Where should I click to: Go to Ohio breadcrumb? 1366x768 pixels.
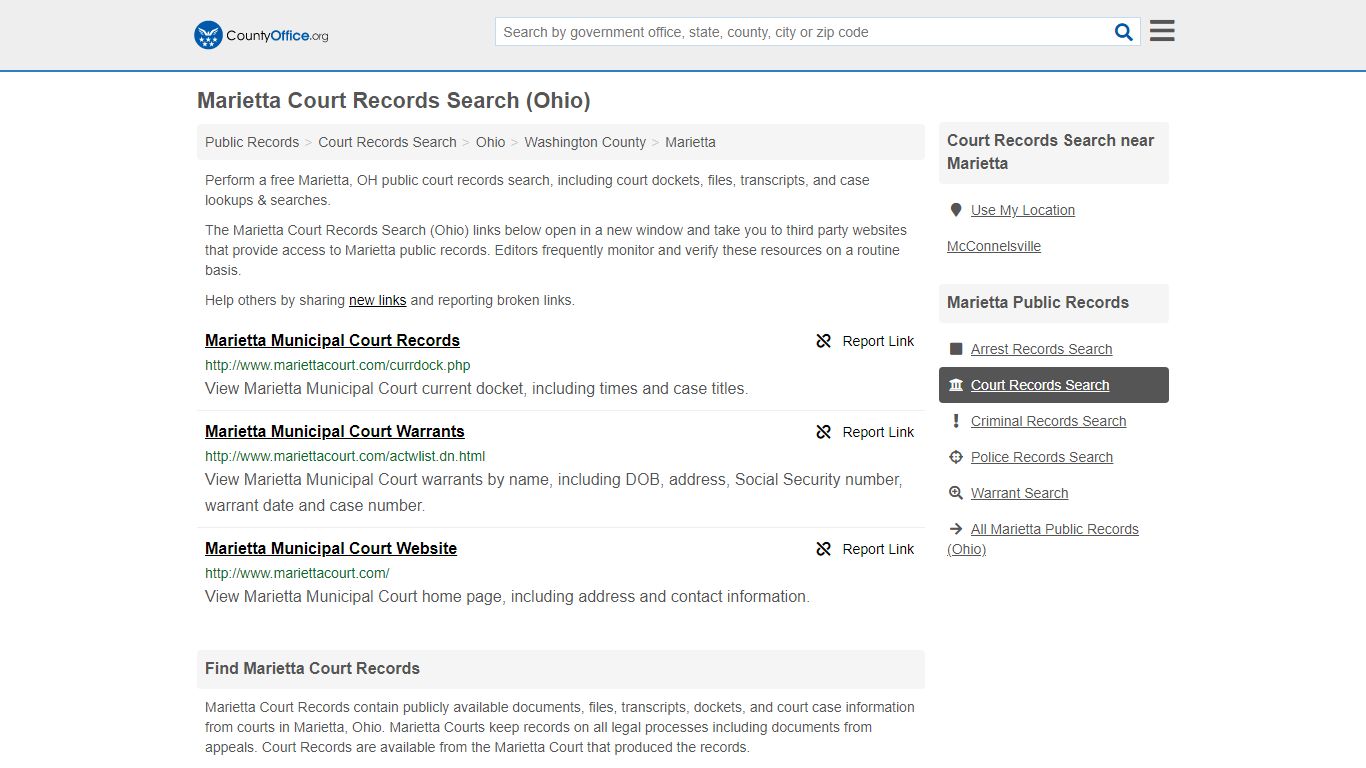point(490,142)
